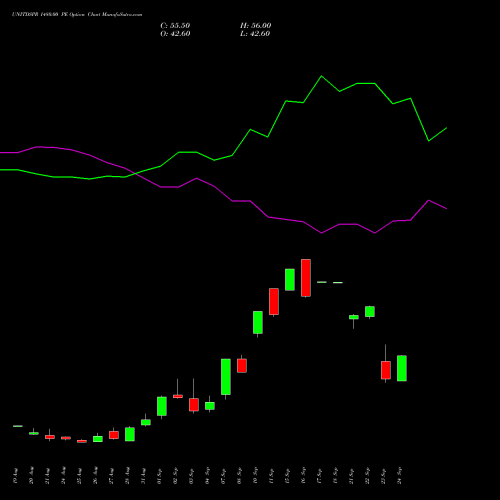The height and width of the screenshot is (500, 500).
Task: Select the '24 Sep' date label
Action: coord(400,476)
